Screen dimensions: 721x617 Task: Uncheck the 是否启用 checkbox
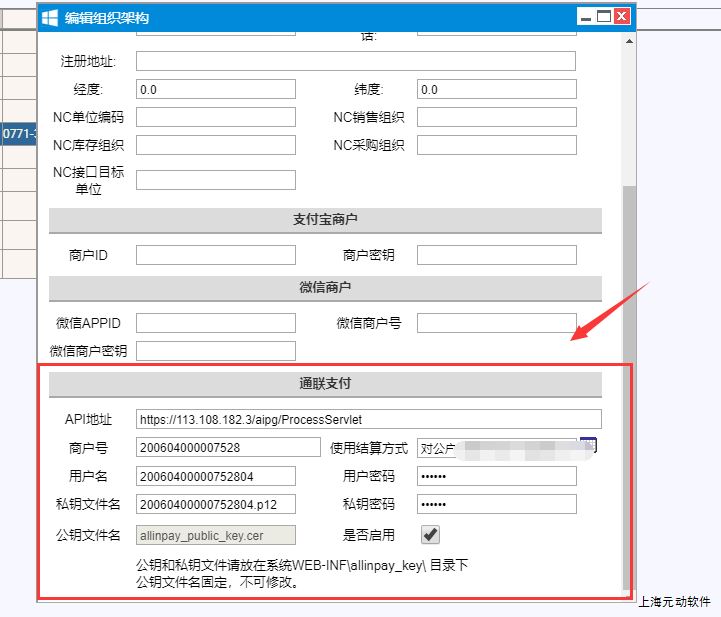tap(430, 535)
